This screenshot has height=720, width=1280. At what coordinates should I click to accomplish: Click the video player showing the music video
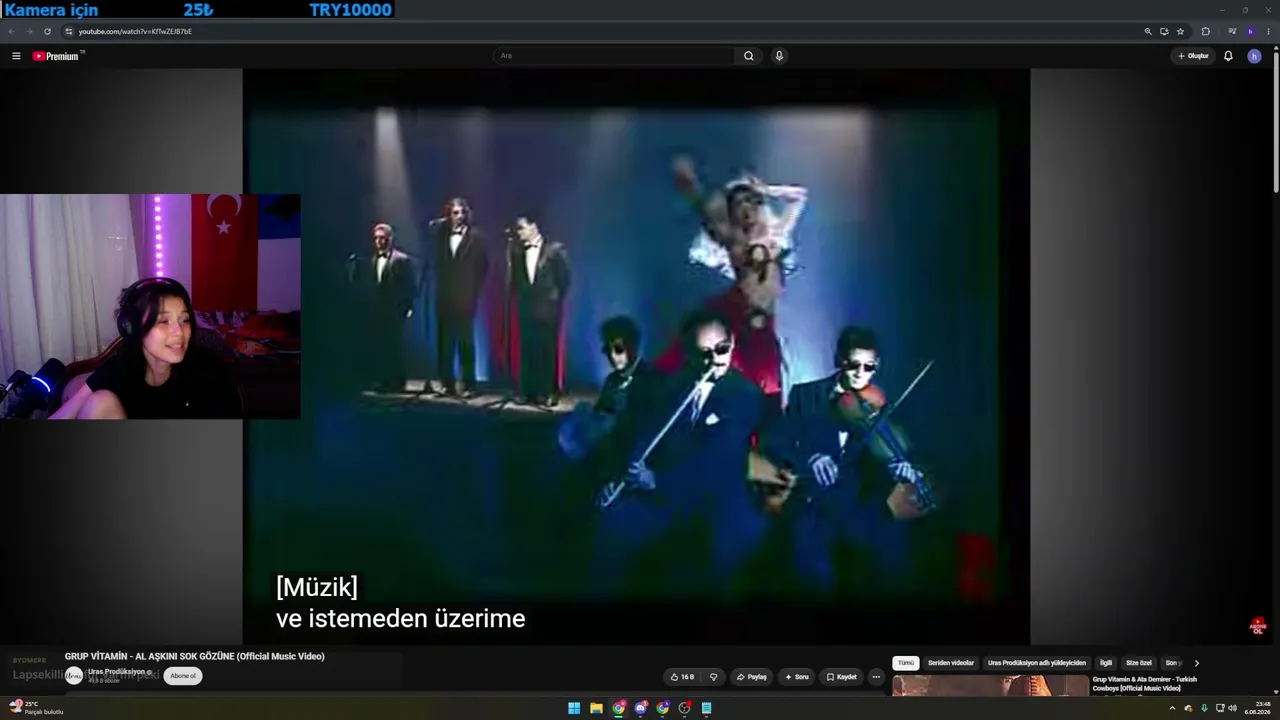pyautogui.click(x=636, y=356)
